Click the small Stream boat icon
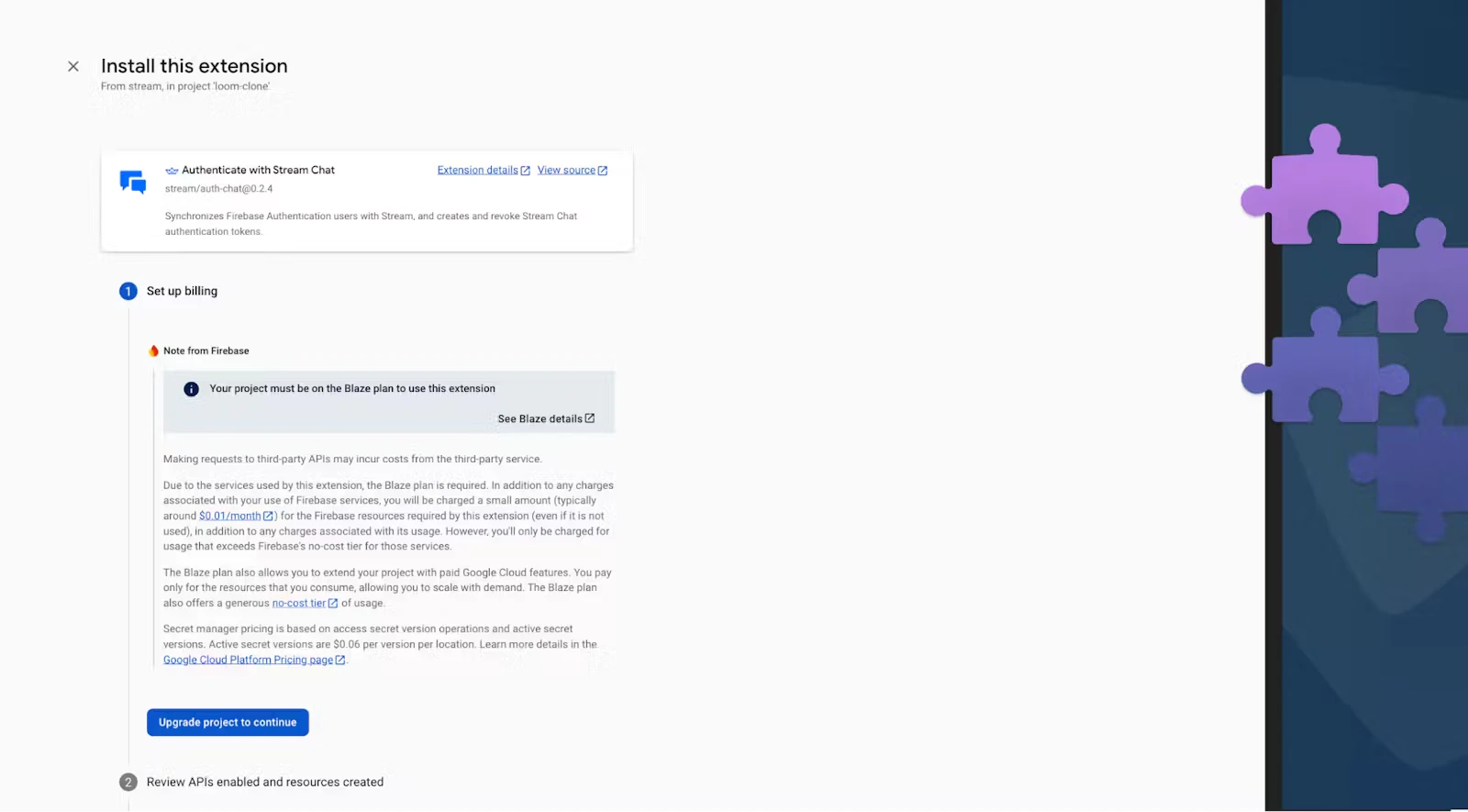Screen dimensions: 1468x812 tap(172, 171)
